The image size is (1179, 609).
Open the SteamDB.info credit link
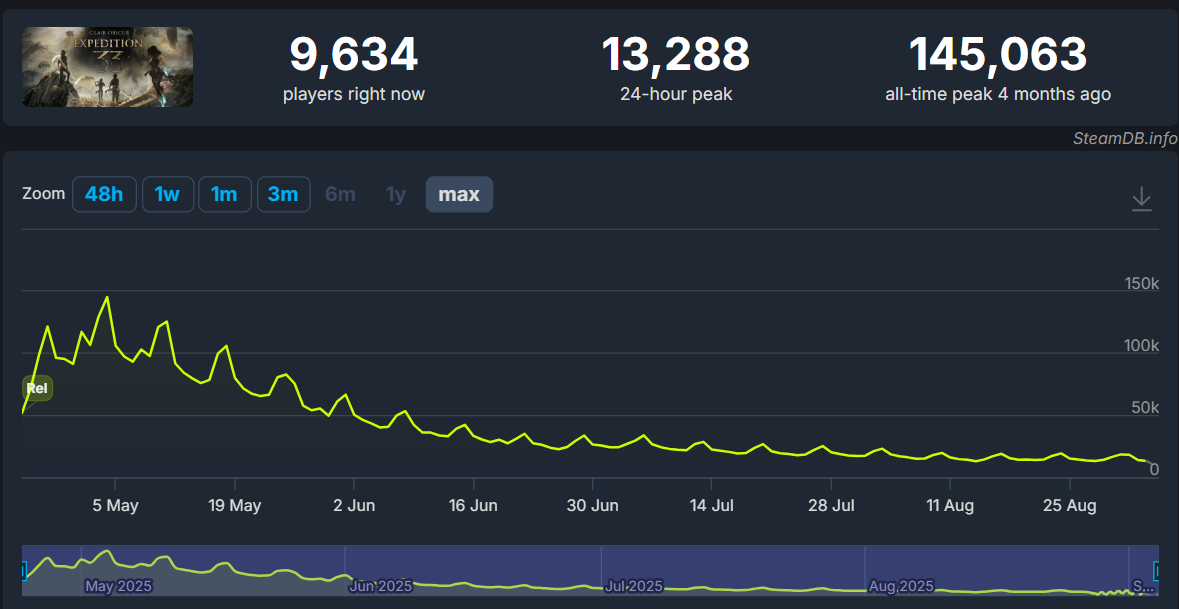1125,138
